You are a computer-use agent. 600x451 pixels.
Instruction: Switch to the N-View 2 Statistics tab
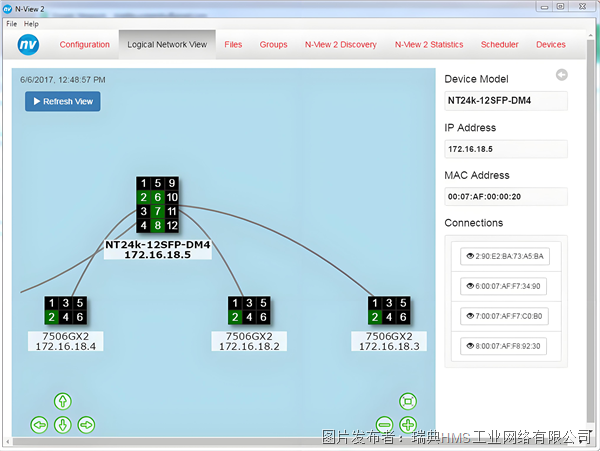pyautogui.click(x=429, y=44)
